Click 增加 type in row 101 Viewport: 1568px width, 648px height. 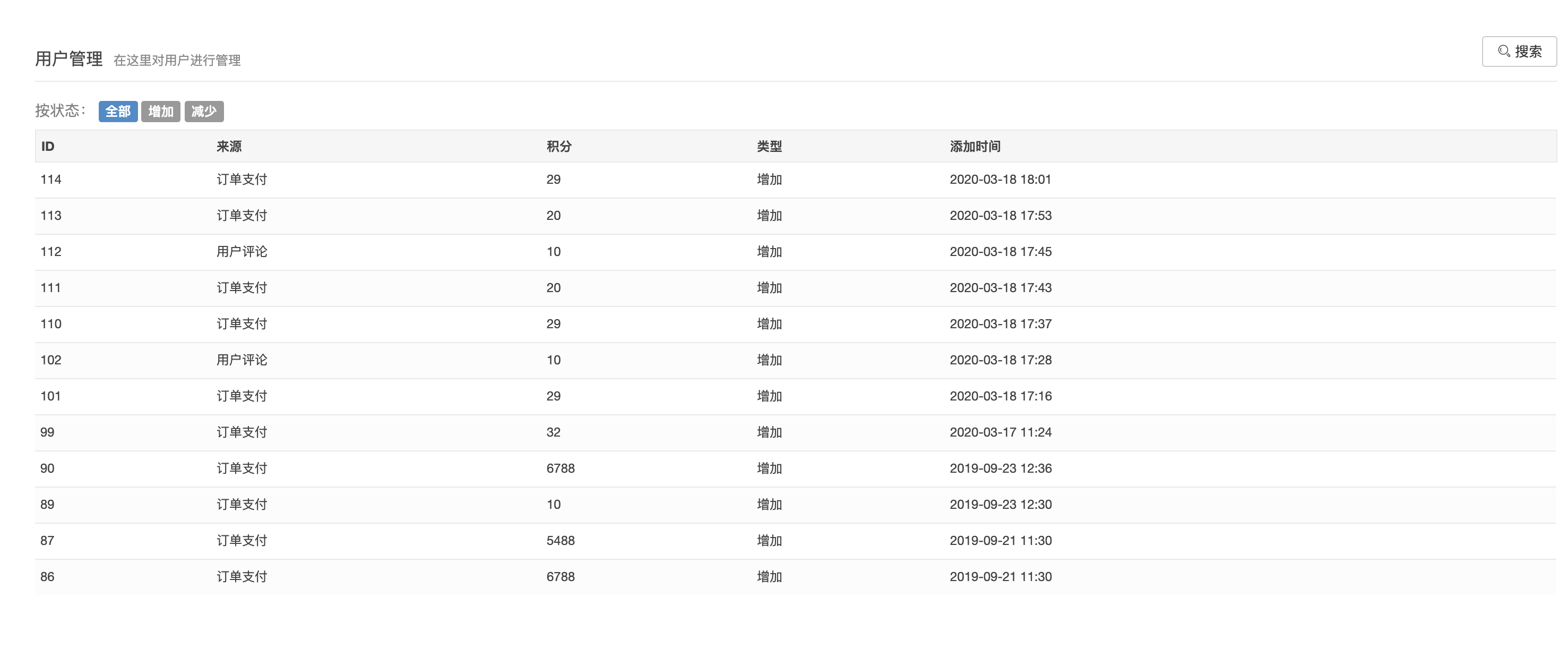pos(769,396)
